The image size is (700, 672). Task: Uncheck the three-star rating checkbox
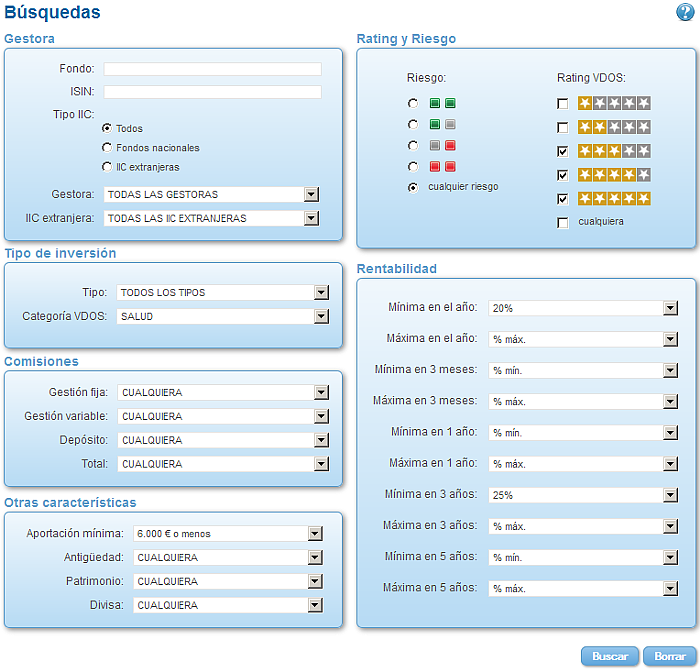click(562, 151)
